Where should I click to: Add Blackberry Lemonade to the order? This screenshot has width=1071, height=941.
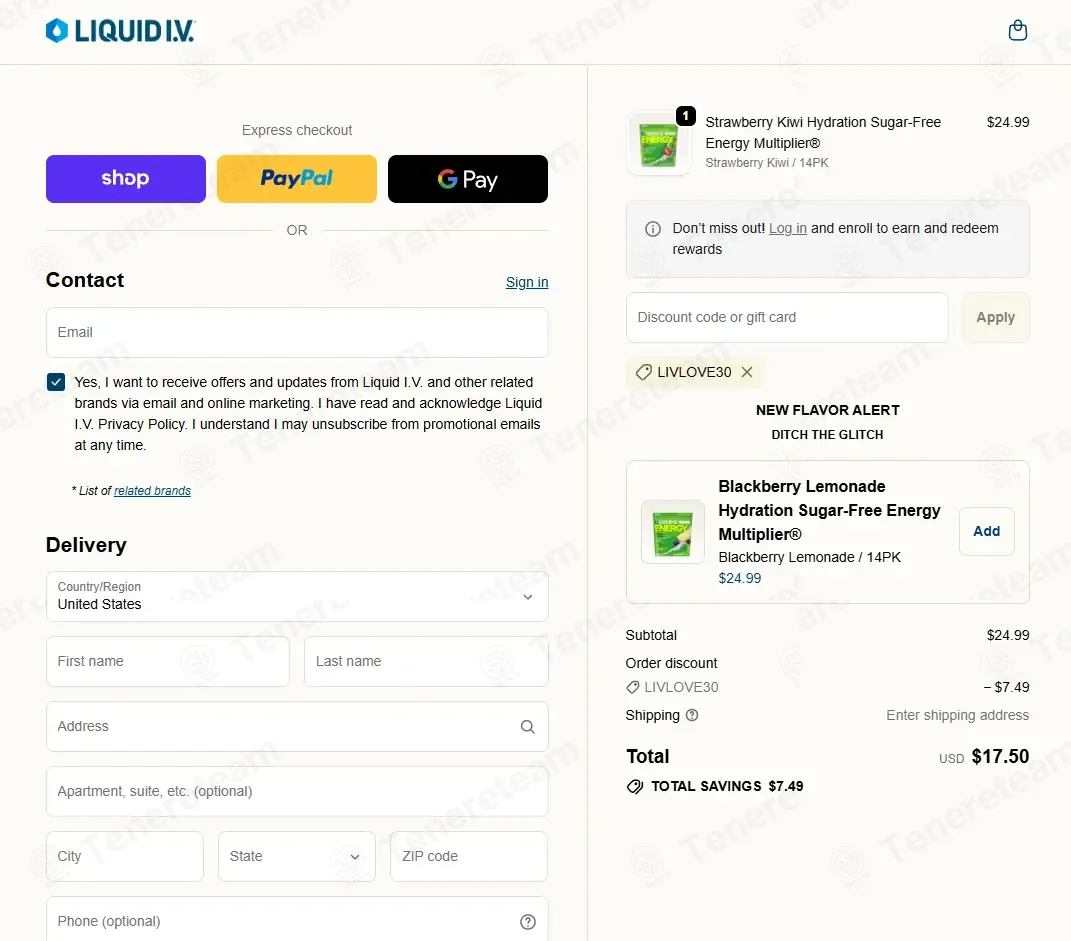[986, 531]
